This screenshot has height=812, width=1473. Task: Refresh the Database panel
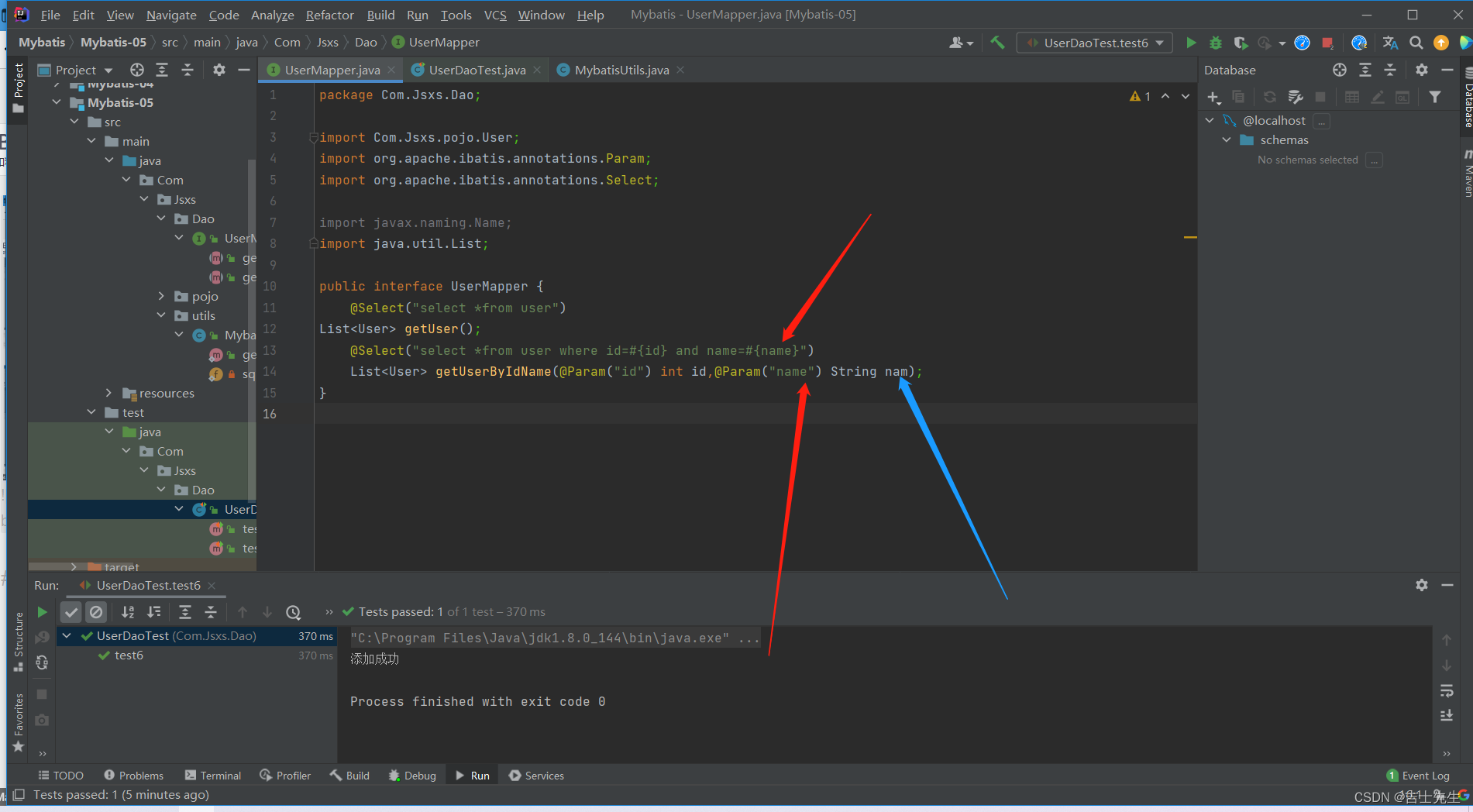(x=1269, y=97)
